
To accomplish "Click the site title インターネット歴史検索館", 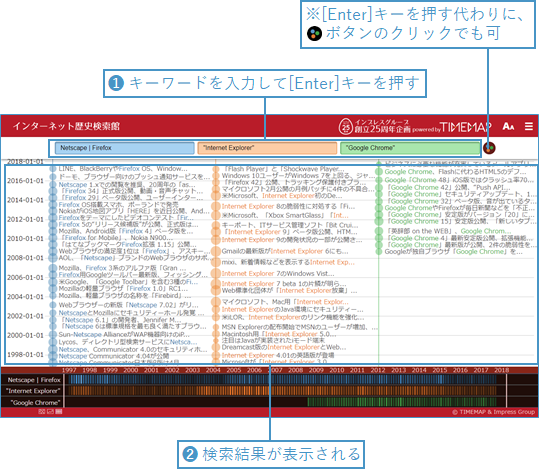I will point(66,126).
